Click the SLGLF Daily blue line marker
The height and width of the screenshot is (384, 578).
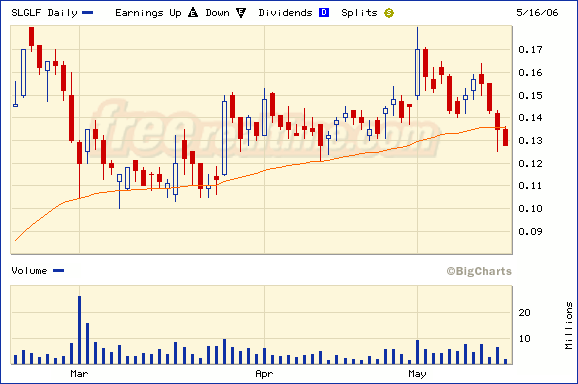coord(88,13)
